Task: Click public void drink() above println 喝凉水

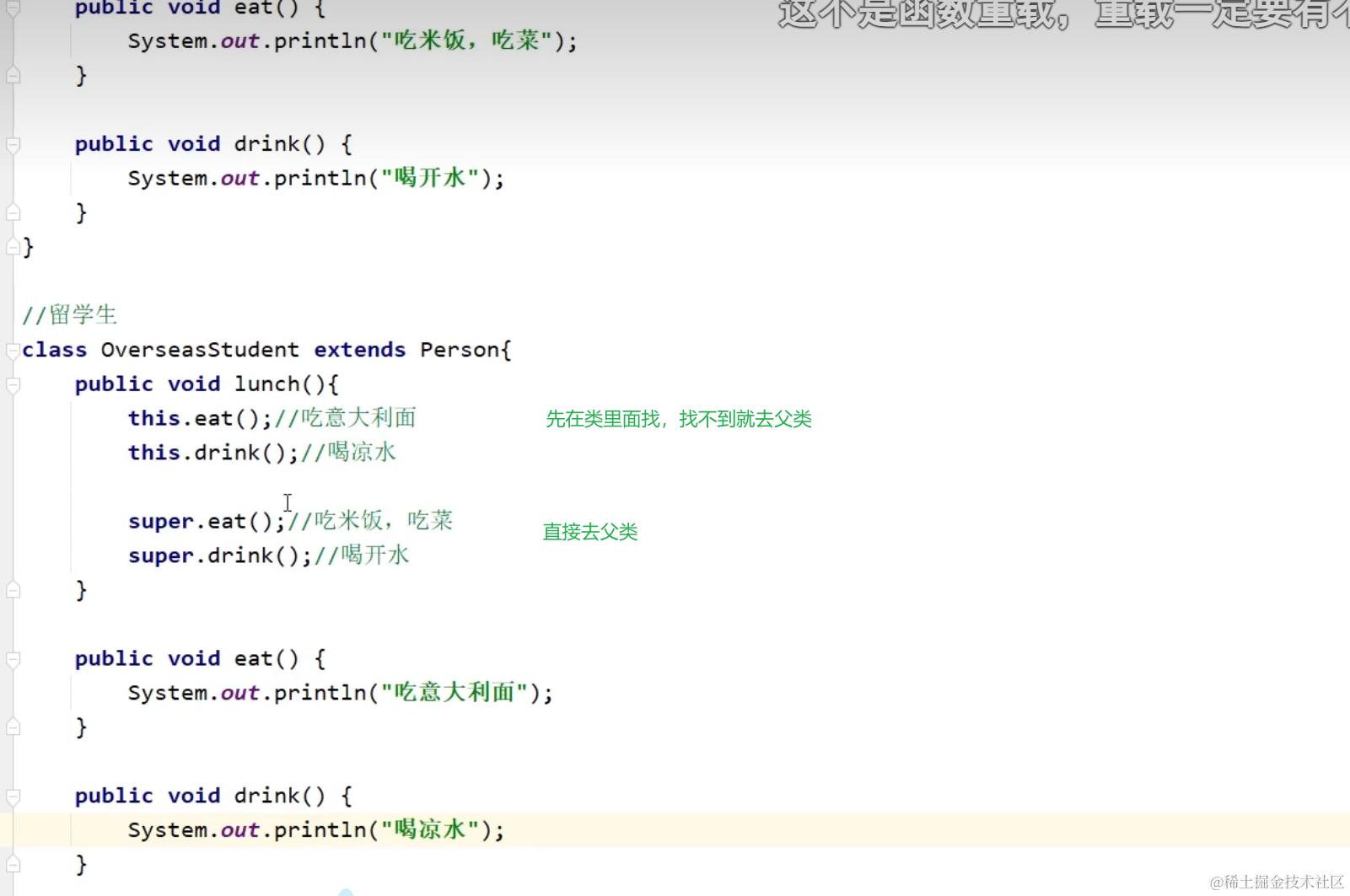Action: (213, 796)
